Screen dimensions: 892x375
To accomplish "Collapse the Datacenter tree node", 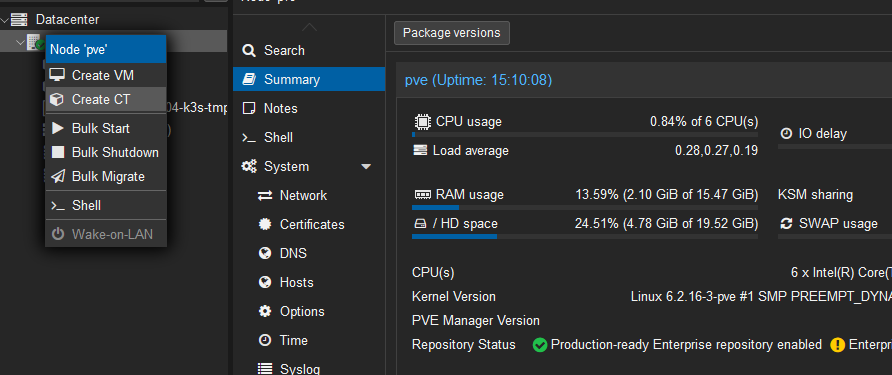I will pyautogui.click(x=5, y=20).
